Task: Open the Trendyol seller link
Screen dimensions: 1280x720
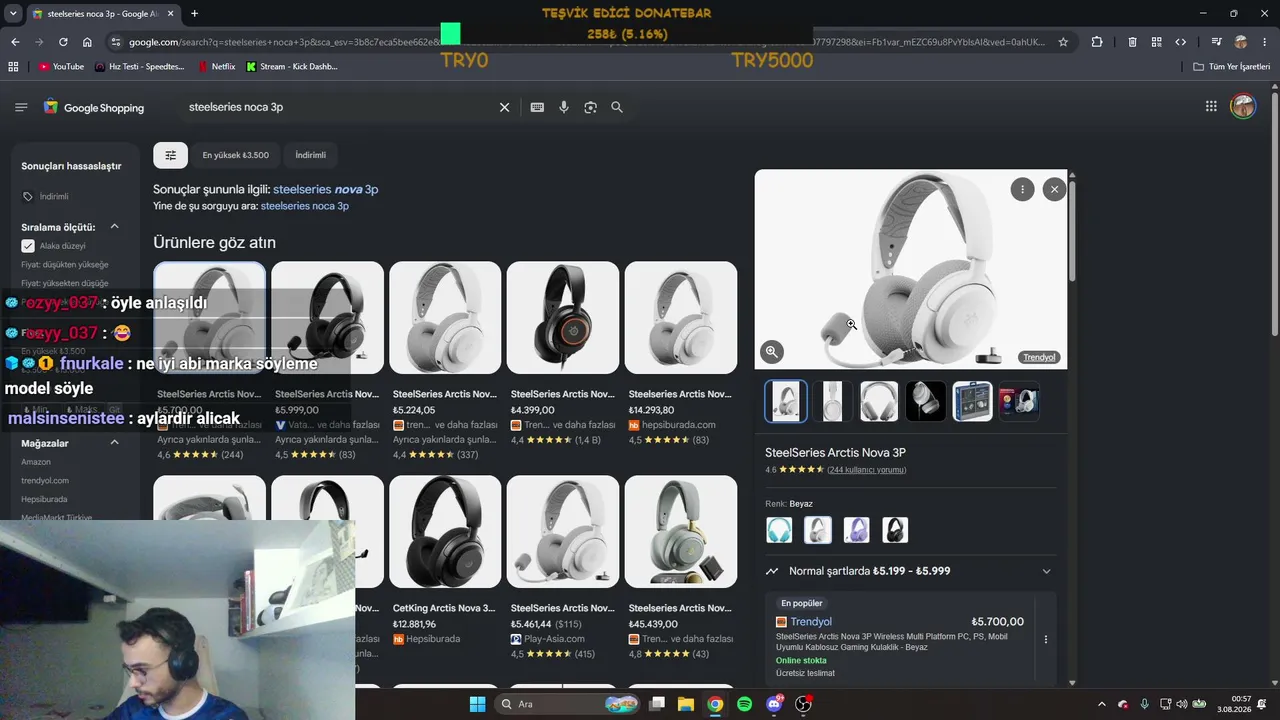Action: pyautogui.click(x=811, y=622)
